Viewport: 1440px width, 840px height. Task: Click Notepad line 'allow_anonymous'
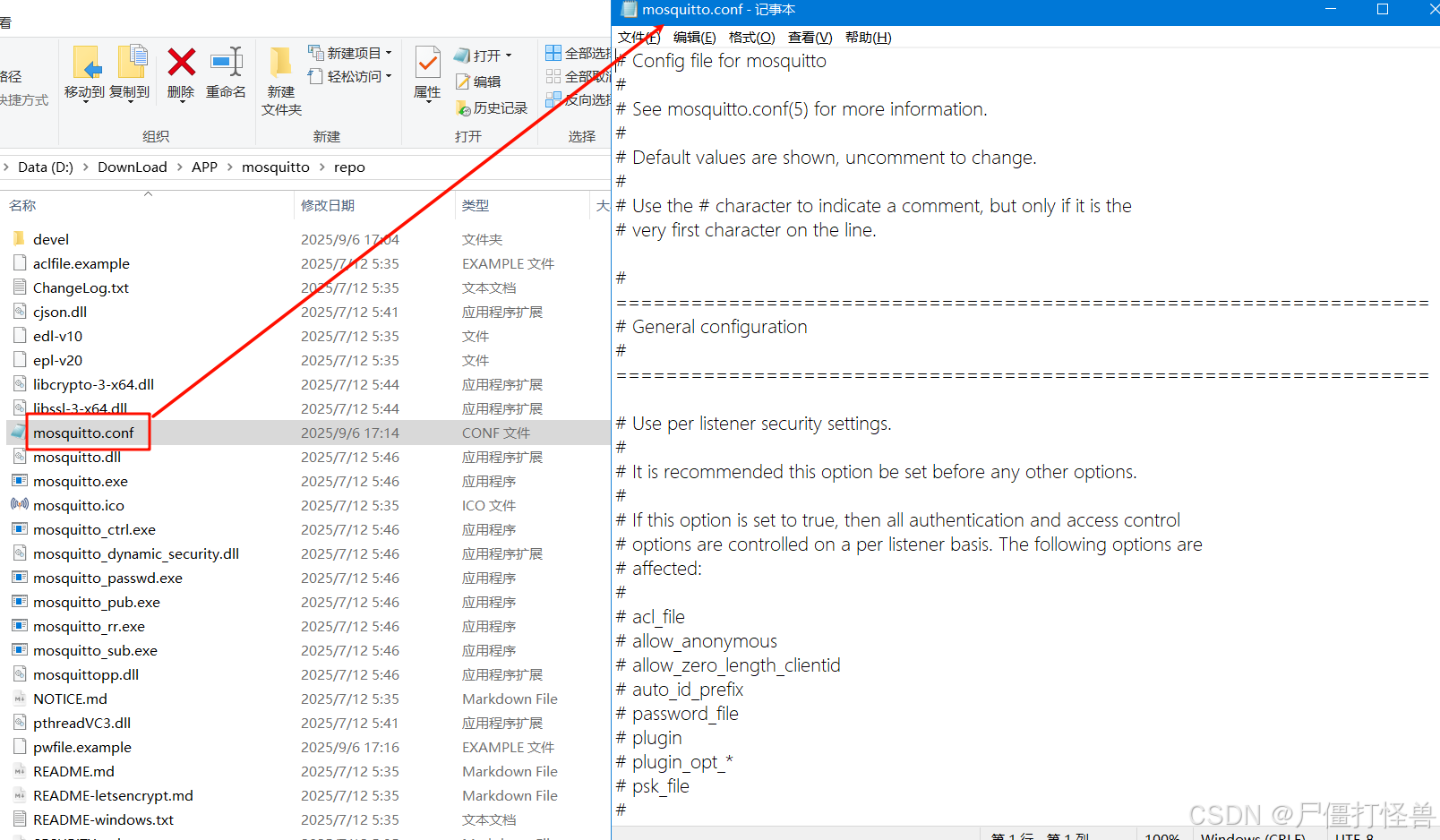point(704,641)
